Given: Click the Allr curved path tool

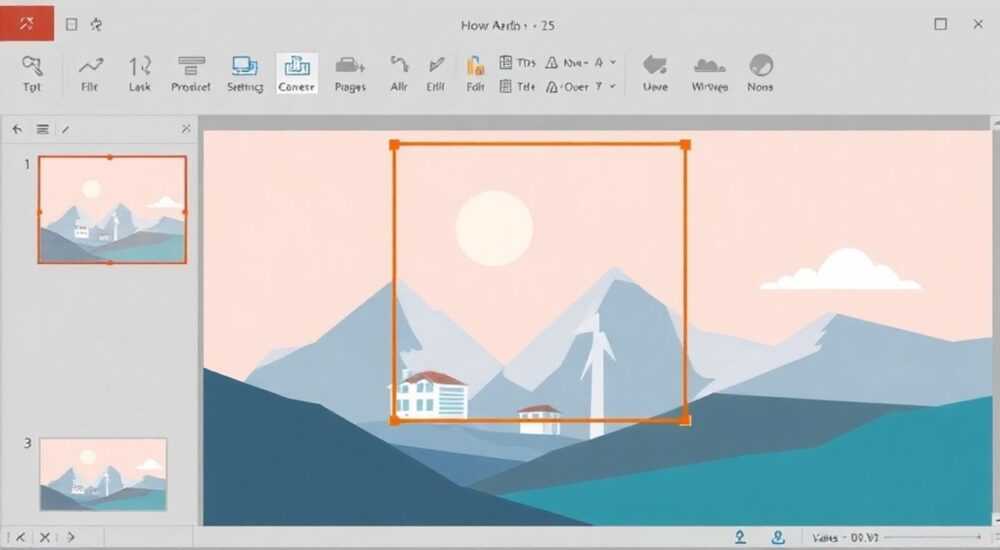Looking at the screenshot, I should (399, 74).
